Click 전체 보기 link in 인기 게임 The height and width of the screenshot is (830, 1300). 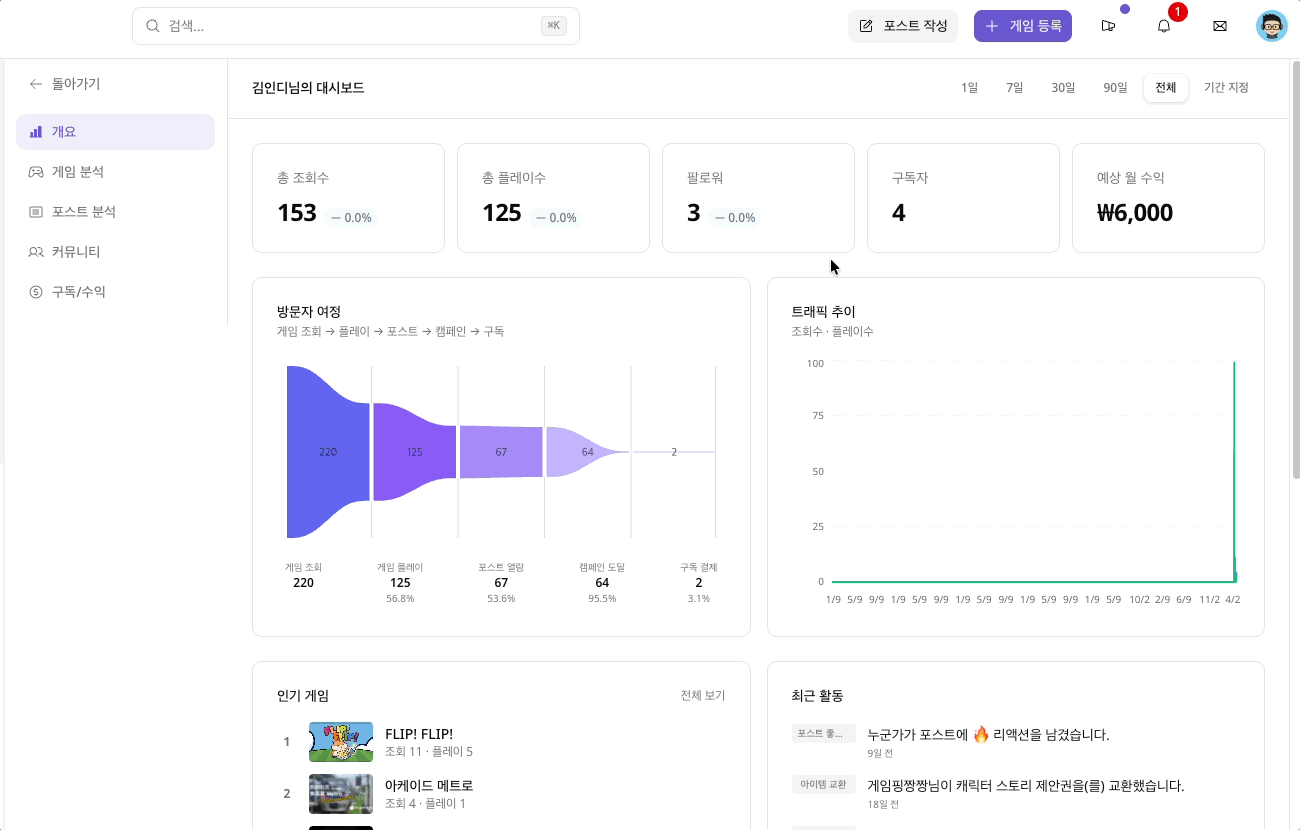(x=702, y=696)
